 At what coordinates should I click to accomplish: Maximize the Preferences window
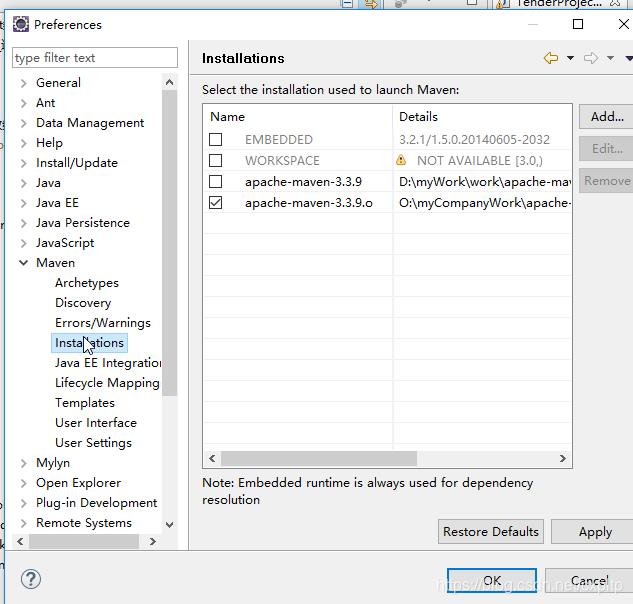pyautogui.click(x=578, y=24)
